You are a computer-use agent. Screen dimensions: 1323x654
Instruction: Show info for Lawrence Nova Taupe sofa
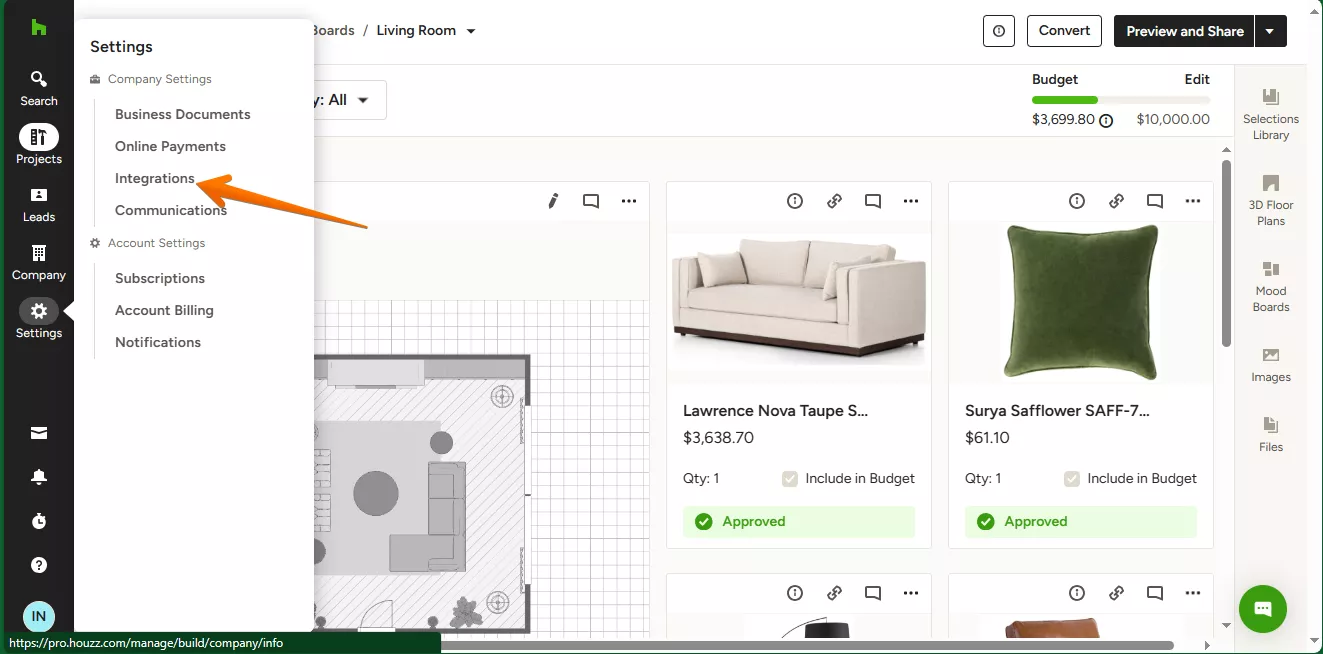(795, 201)
